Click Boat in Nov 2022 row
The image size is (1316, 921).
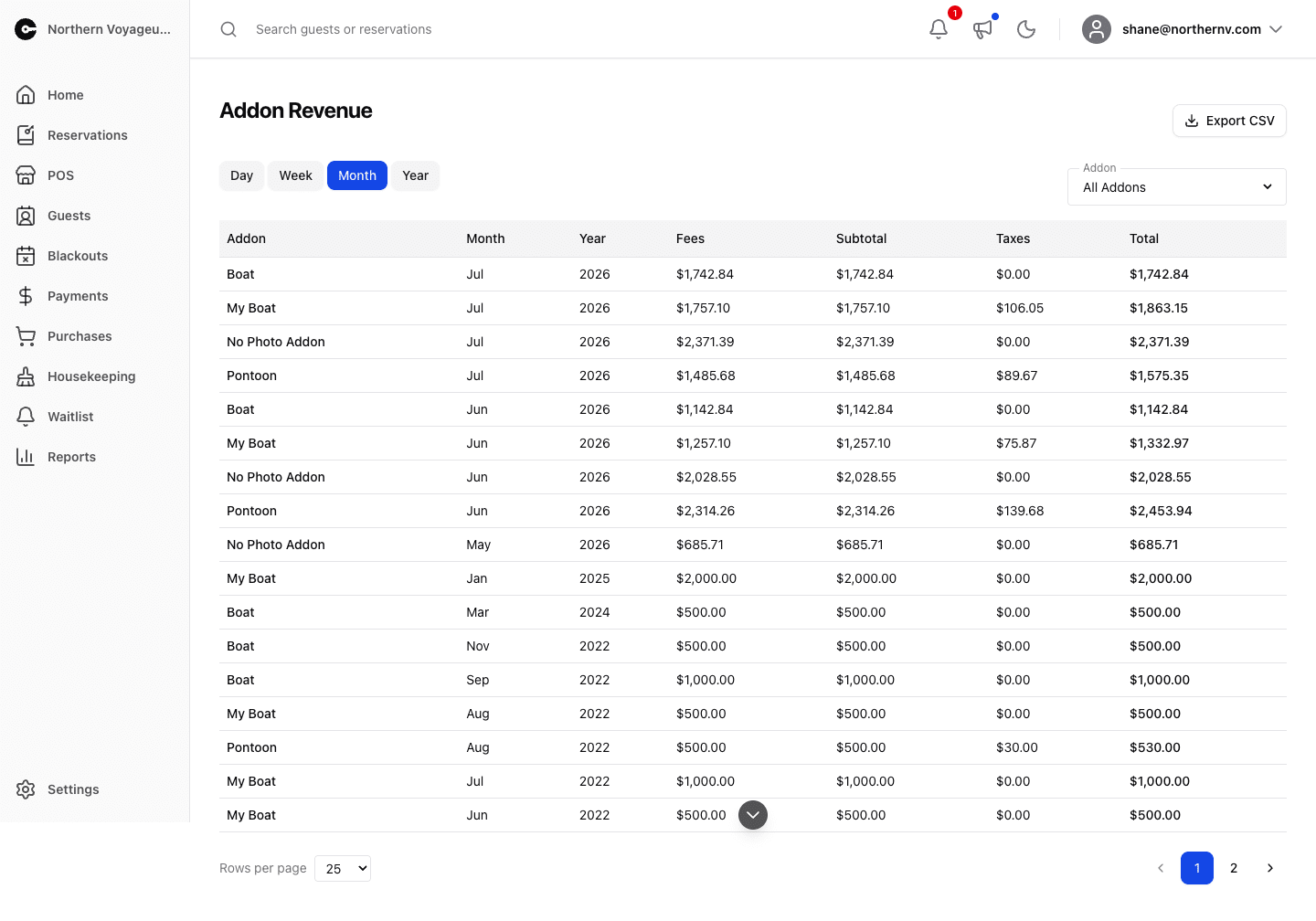(x=240, y=646)
